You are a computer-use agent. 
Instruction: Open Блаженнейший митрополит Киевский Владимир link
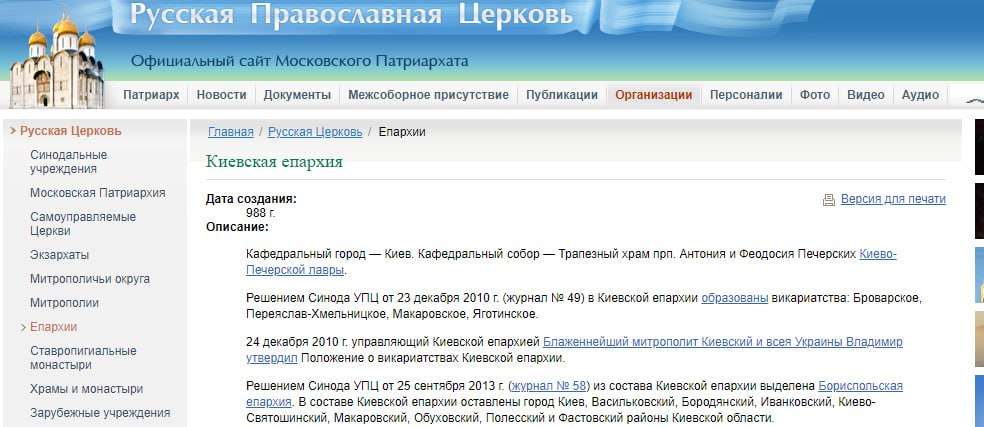(x=722, y=342)
